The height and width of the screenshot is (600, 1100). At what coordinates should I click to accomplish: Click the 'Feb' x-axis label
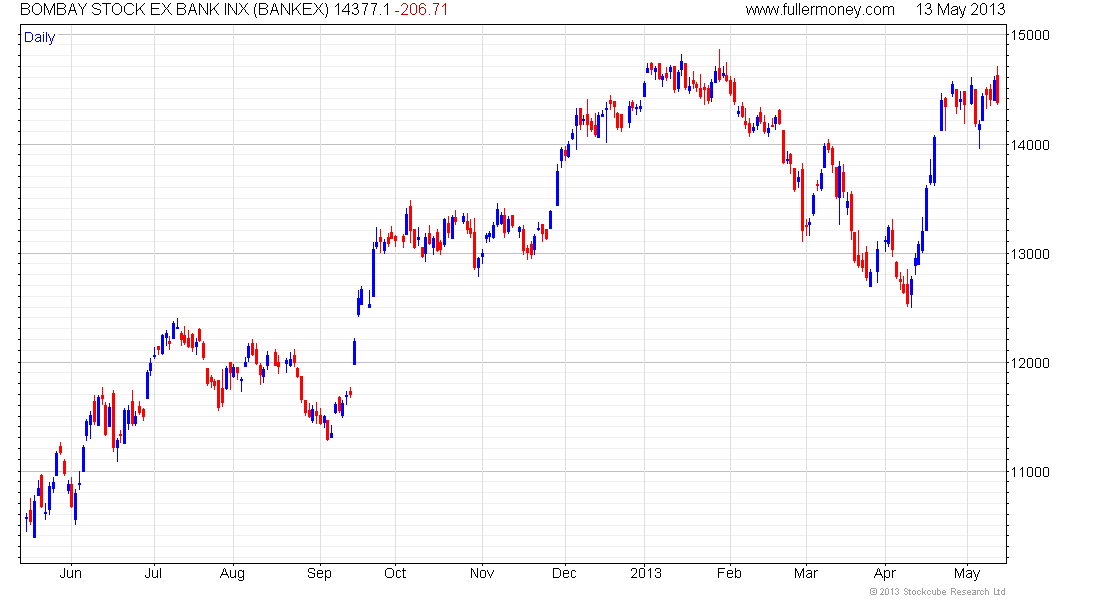[729, 573]
